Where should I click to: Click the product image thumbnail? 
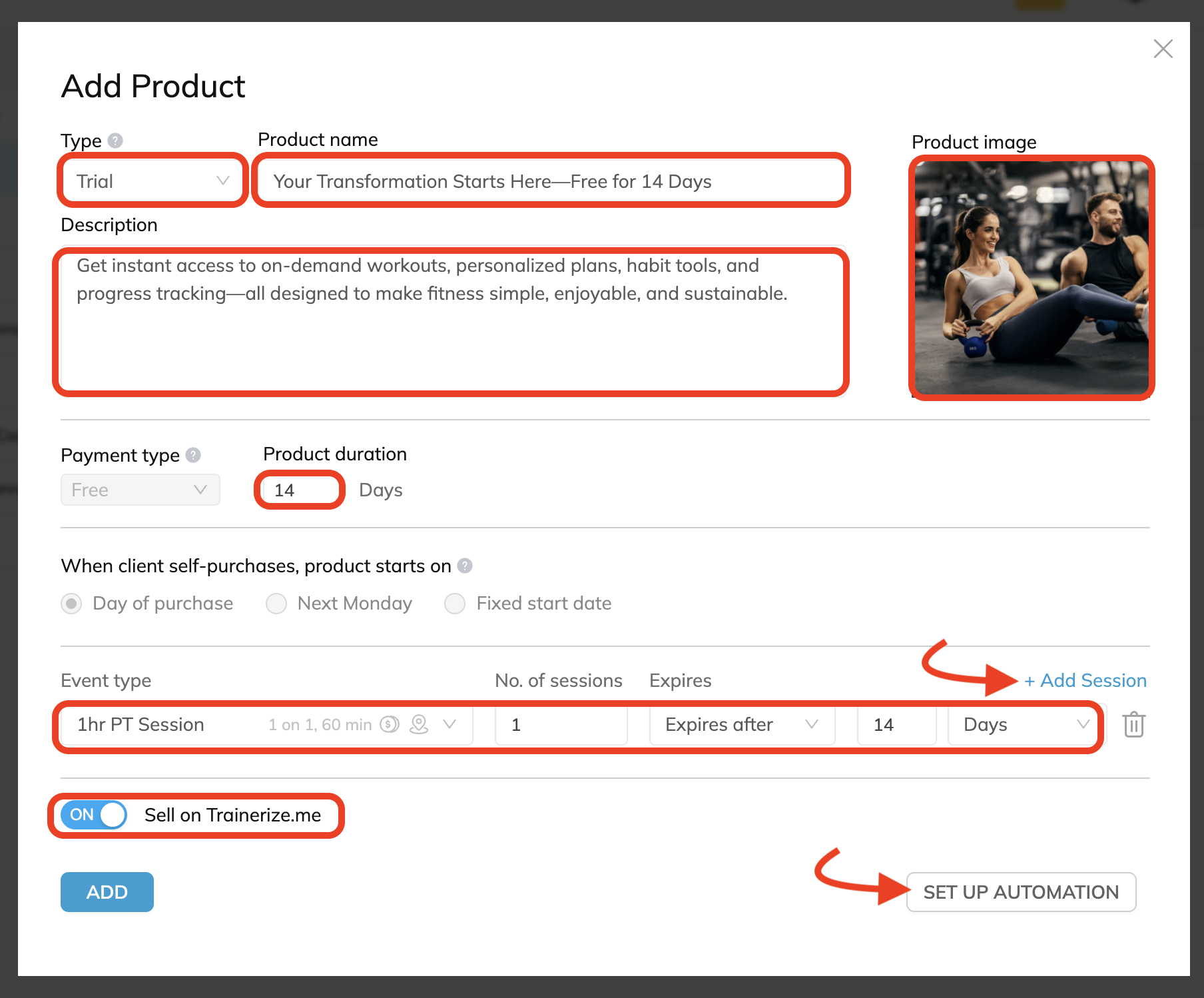pyautogui.click(x=1032, y=278)
